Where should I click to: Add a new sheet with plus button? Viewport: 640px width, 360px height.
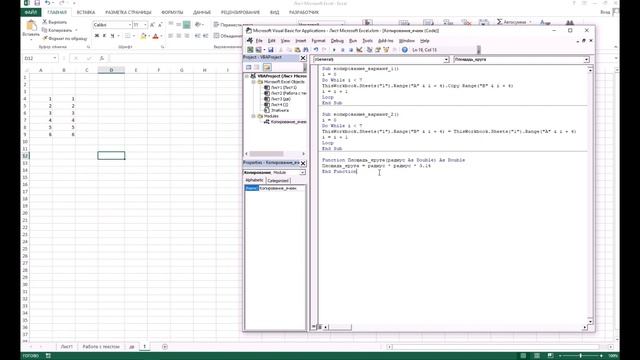coord(164,347)
